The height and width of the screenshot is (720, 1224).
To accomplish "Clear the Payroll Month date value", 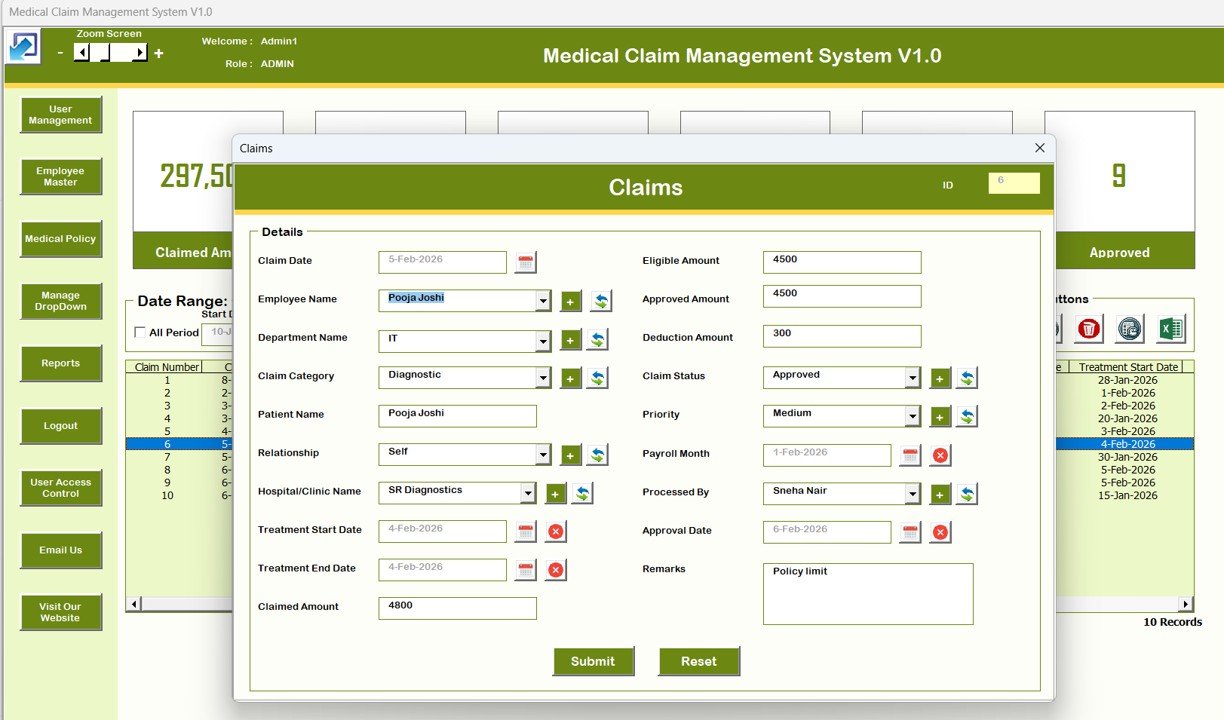I will tap(940, 456).
